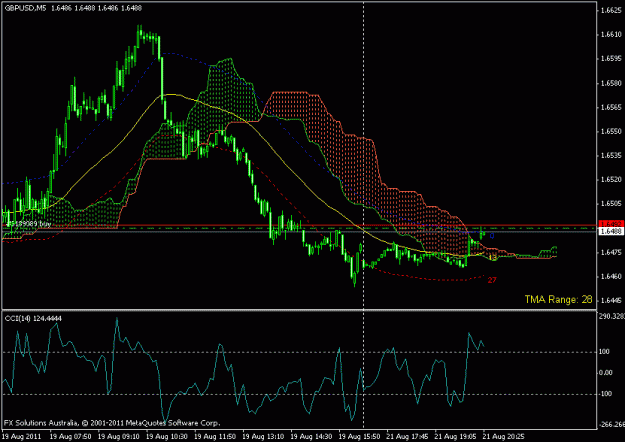Click the 1.6460 price axis label
Viewport: 625px width, 442px height.
tap(611, 276)
